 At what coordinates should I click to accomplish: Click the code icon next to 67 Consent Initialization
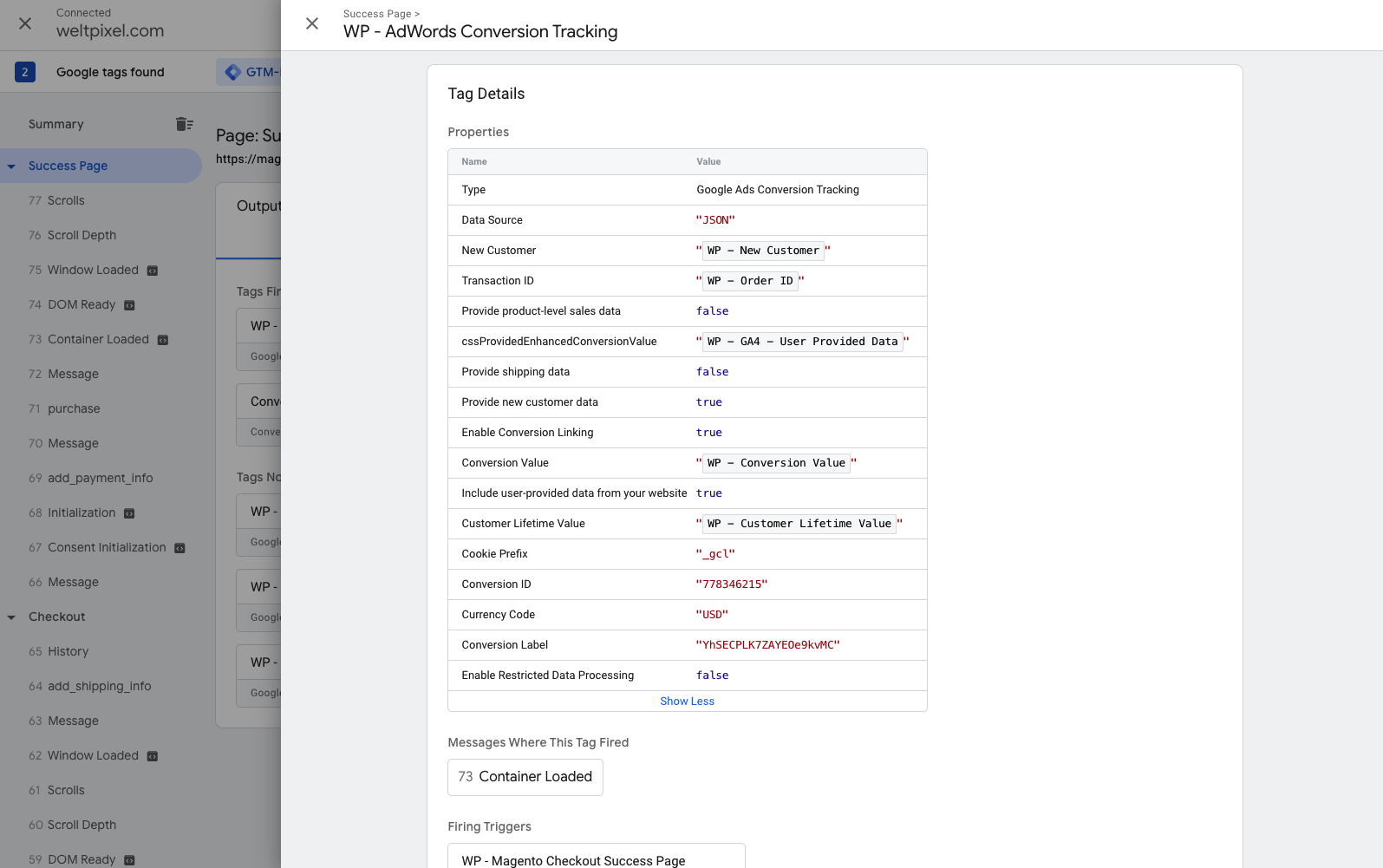pos(179,548)
